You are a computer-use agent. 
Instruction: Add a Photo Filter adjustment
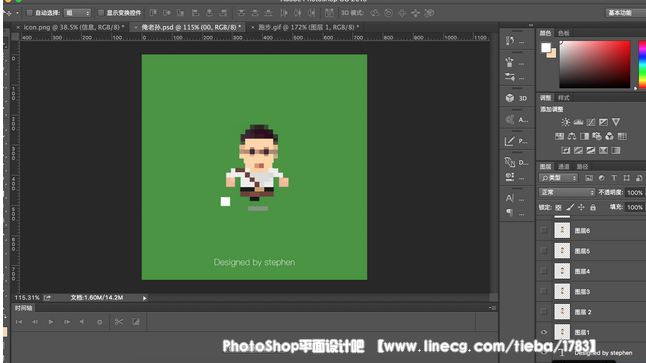[597, 136]
